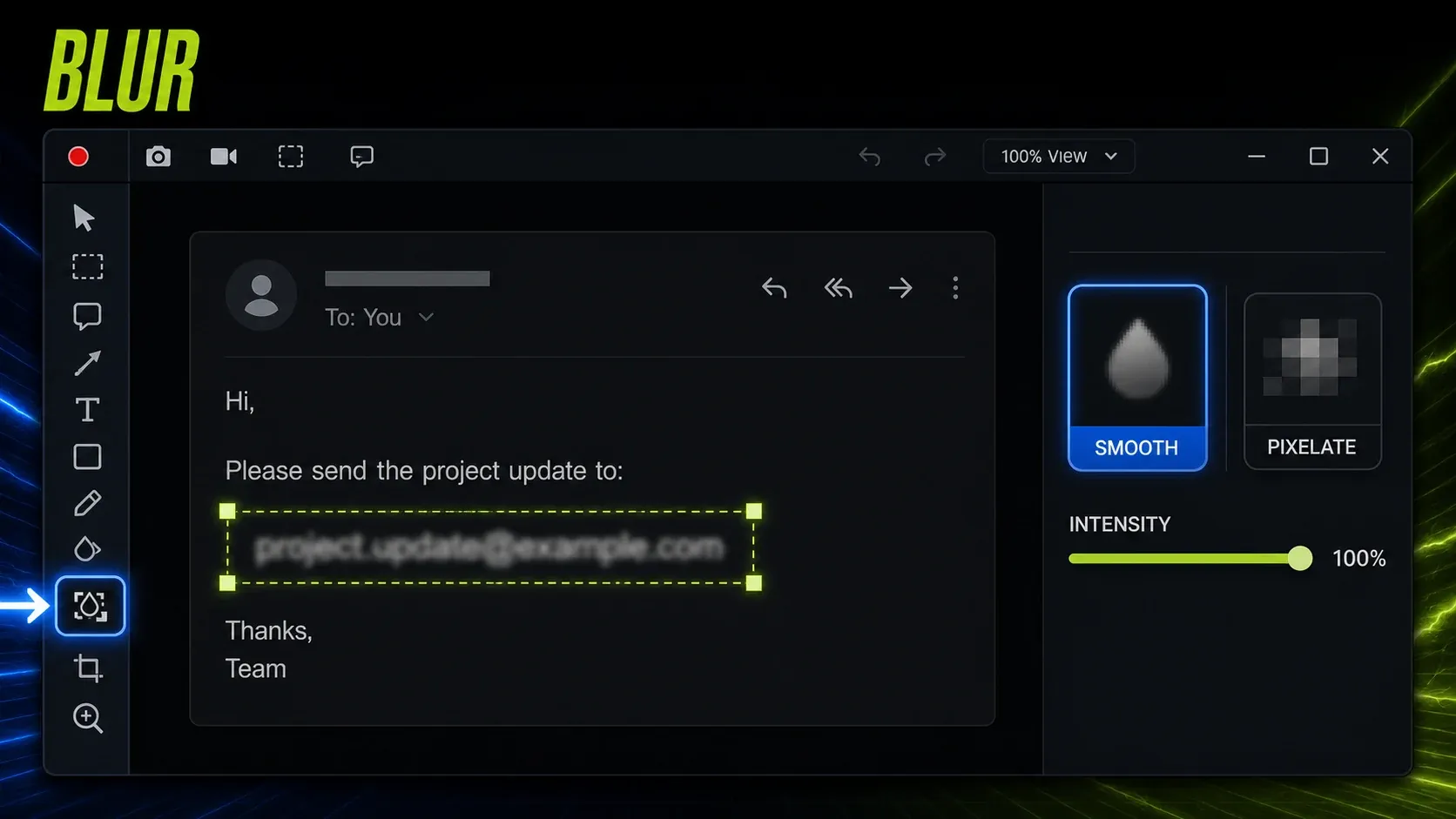
Task: Click the sender avatar in email
Action: coord(261,294)
